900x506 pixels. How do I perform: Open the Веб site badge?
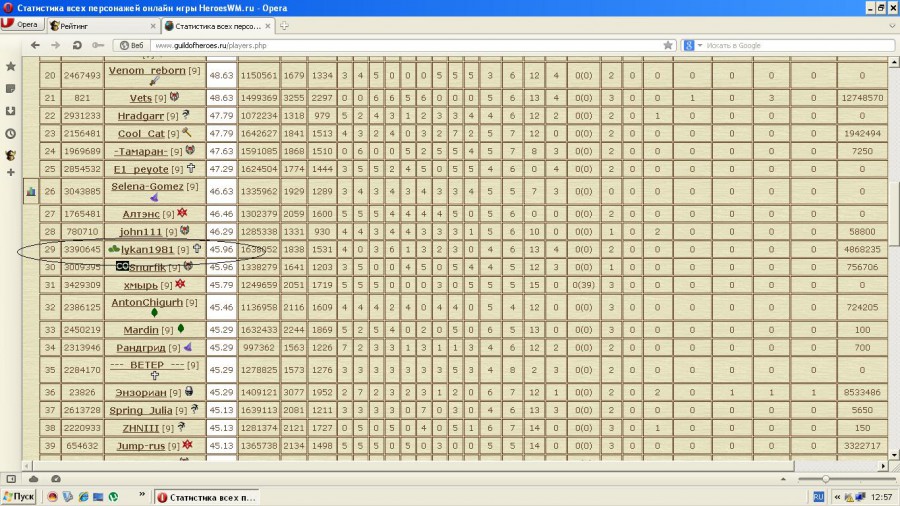pyautogui.click(x=131, y=45)
